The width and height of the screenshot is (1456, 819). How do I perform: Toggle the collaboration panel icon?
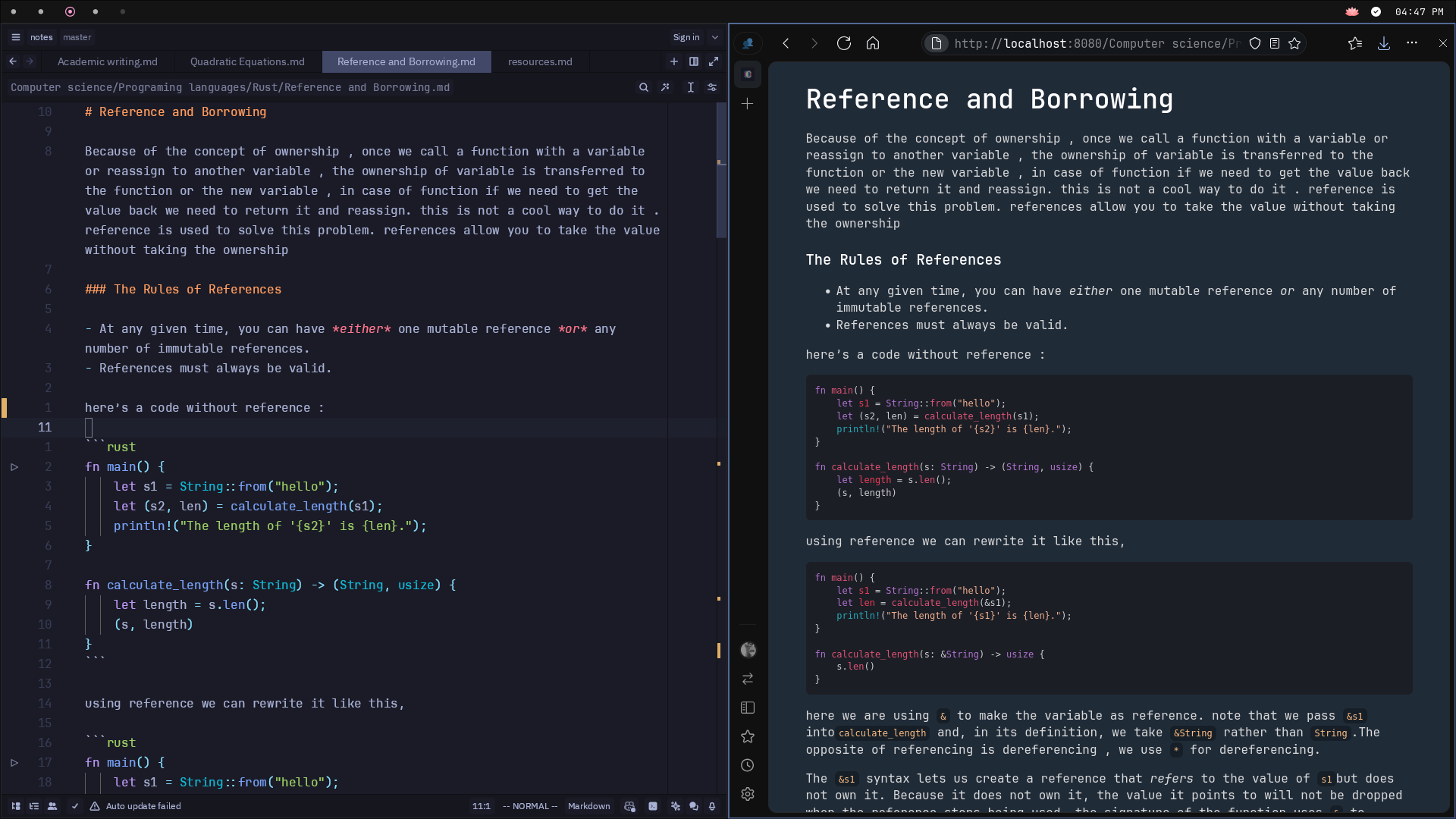tap(52, 806)
